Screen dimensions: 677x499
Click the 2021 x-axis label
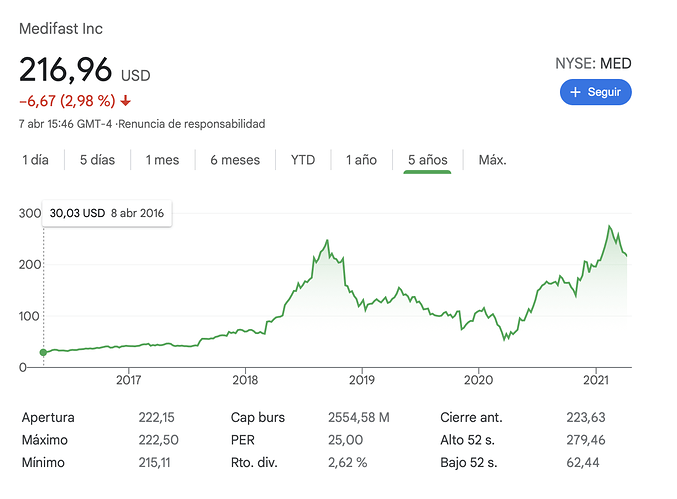point(596,380)
